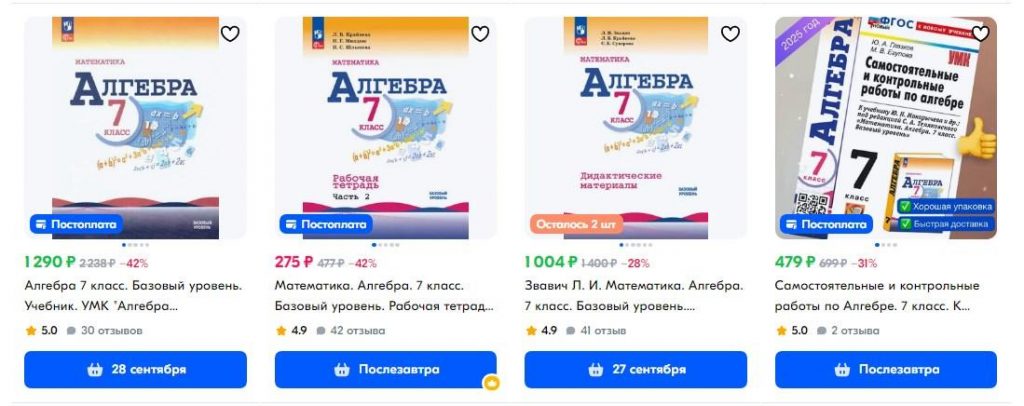
Task: Add to cart with 28 сентября delivery
Action: click(136, 369)
